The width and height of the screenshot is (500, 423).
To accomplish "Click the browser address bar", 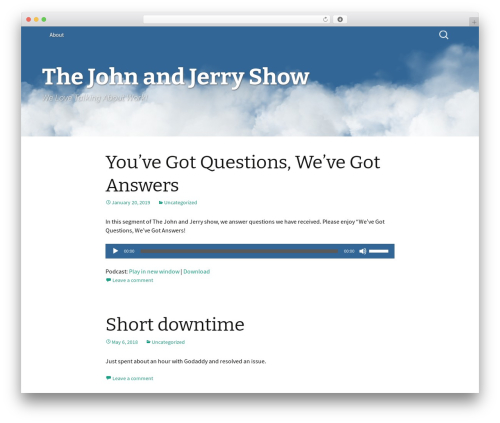I will point(237,19).
